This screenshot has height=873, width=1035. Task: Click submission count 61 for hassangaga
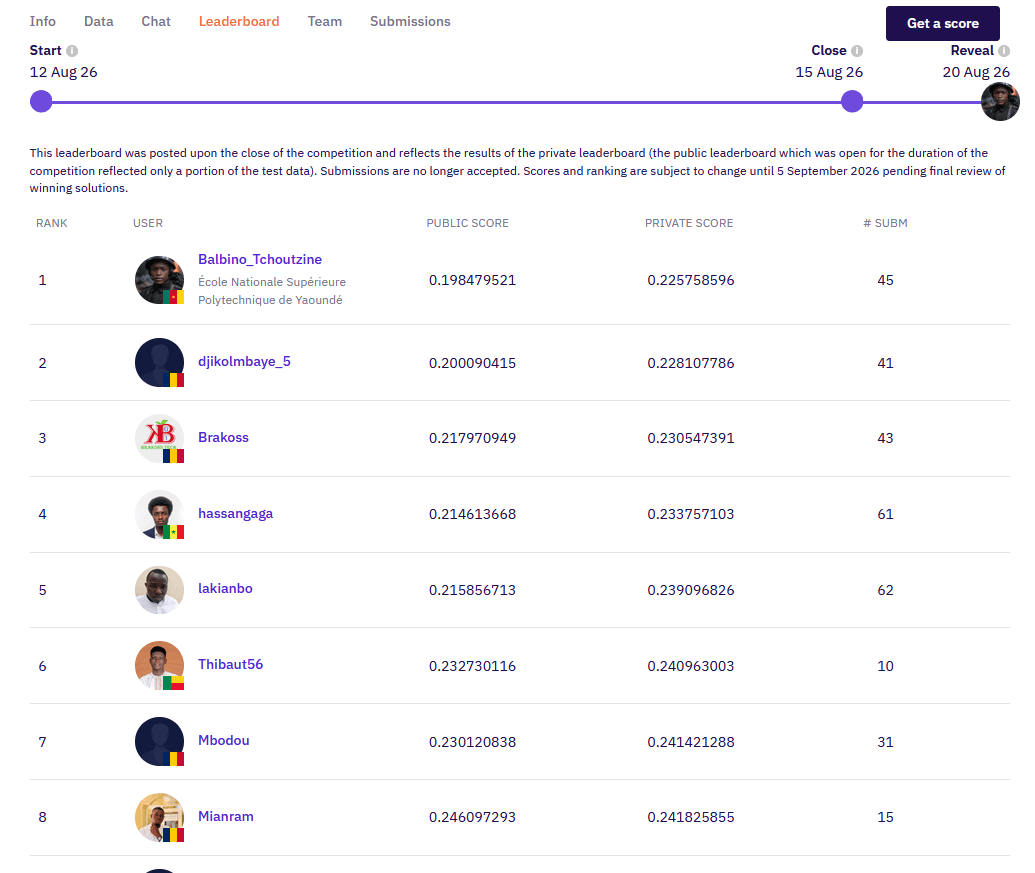pos(885,514)
